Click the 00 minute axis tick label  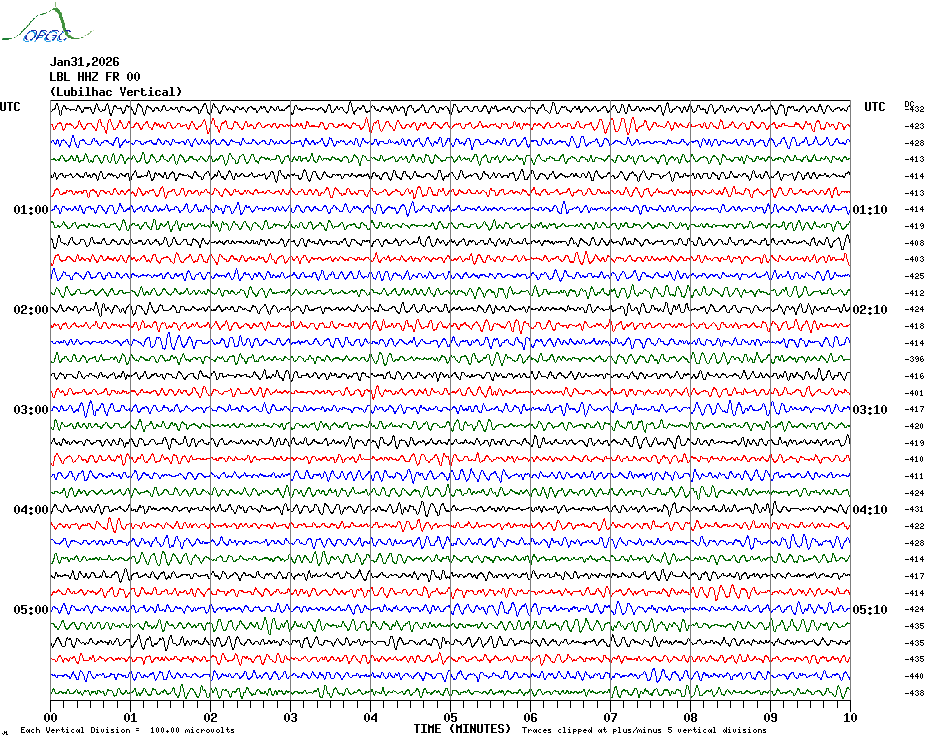coord(51,718)
